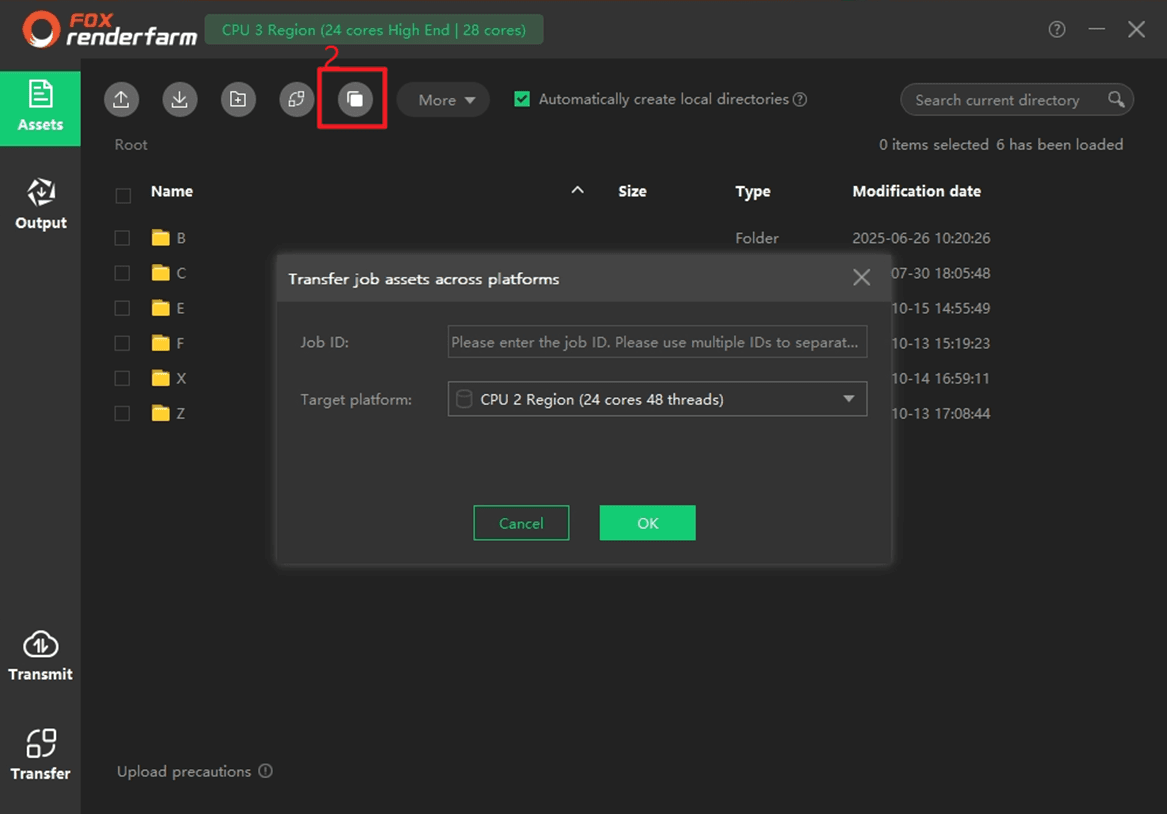This screenshot has width=1167, height=814.
Task: Click the new folder toolbar icon
Action: [x=238, y=99]
